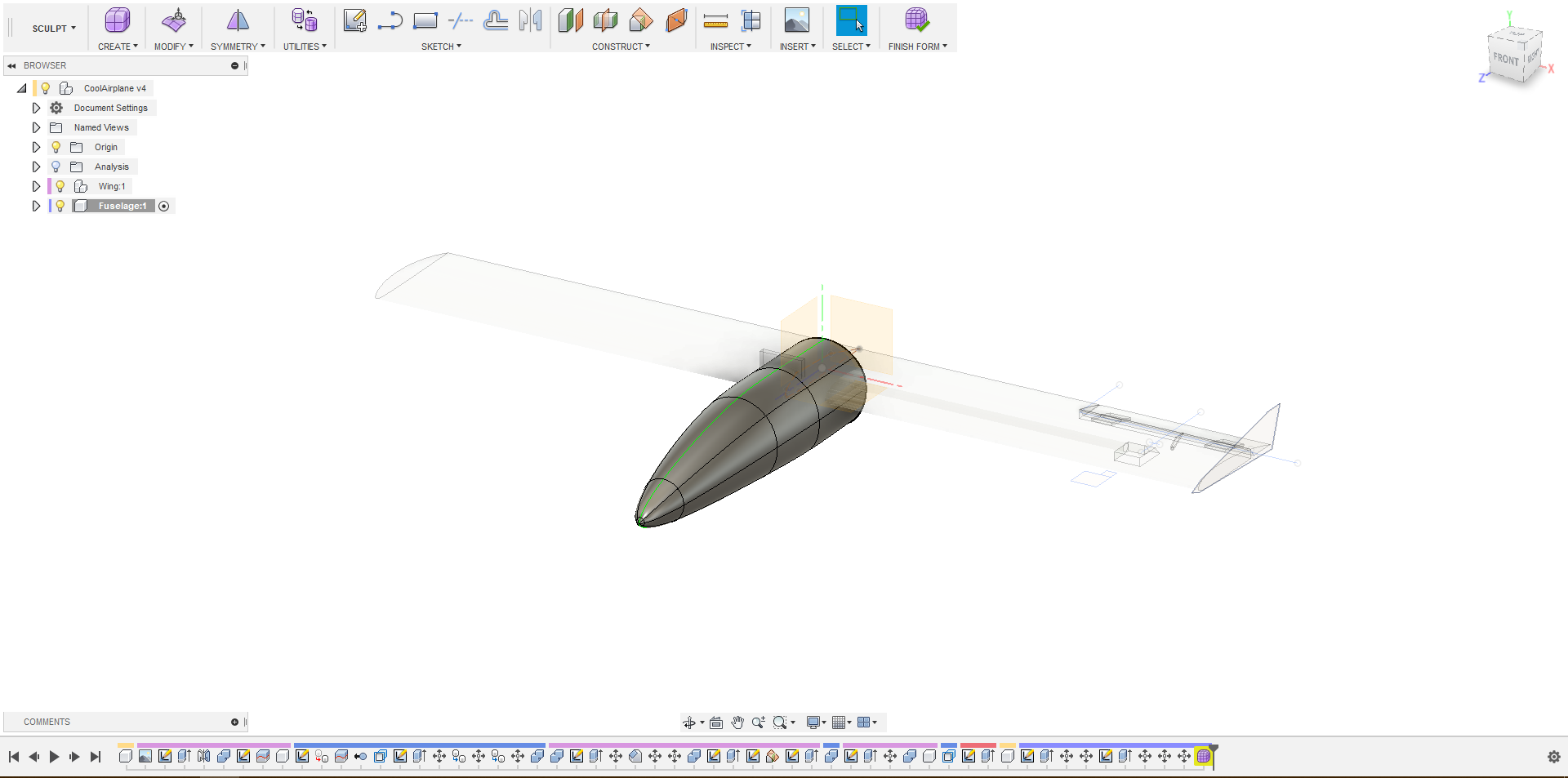The height and width of the screenshot is (778, 1568).
Task: Click the Midplane construct icon
Action: 605,20
